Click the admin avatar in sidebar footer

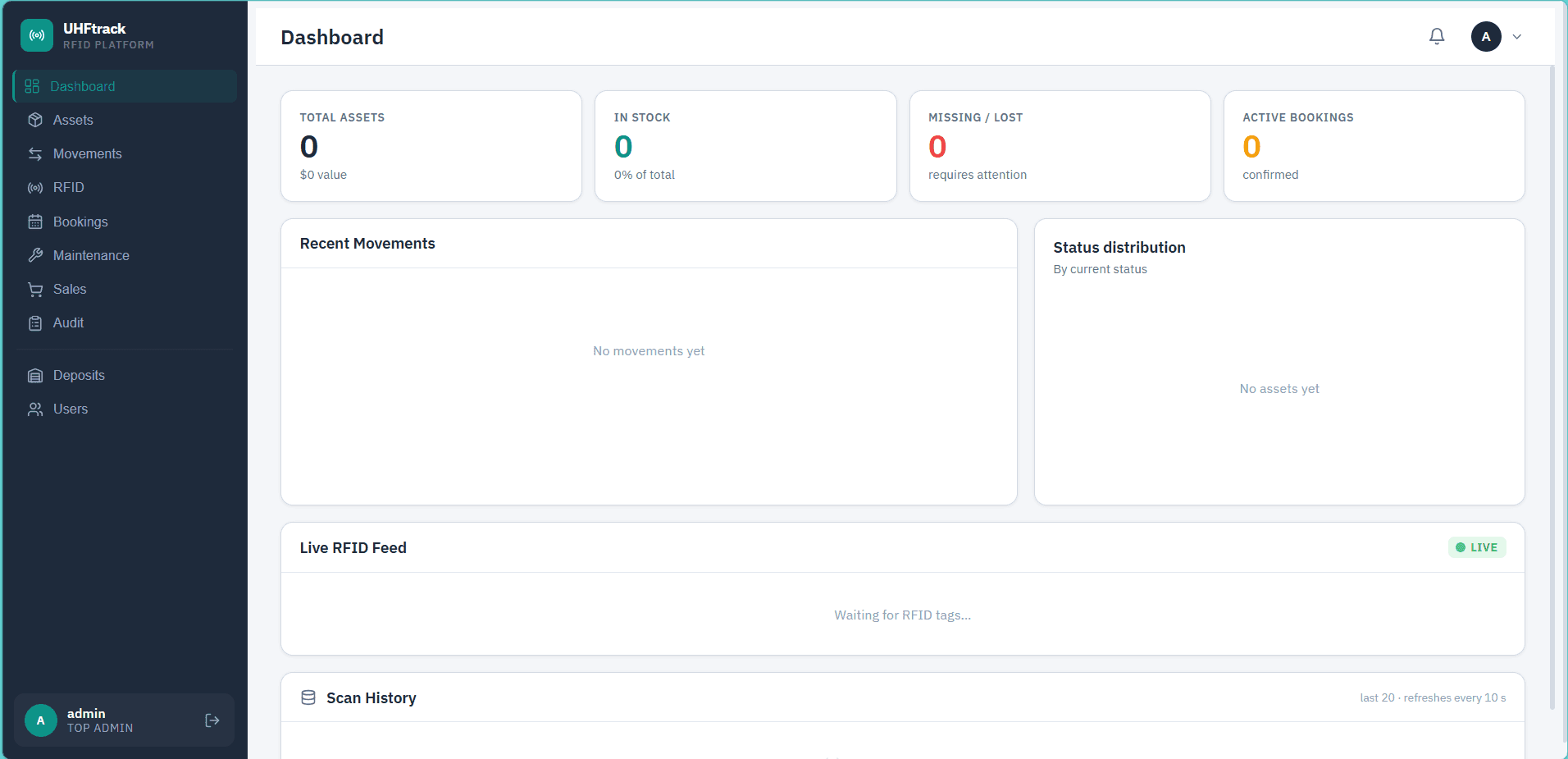coord(40,720)
